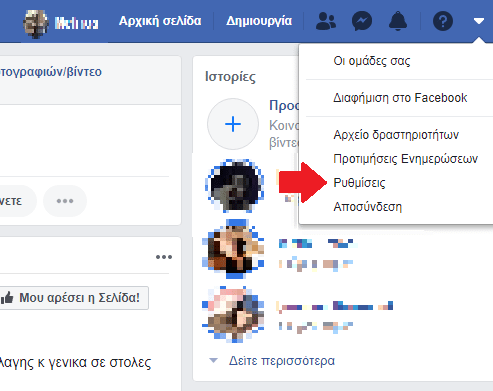Click the Help question mark icon
493x391 pixels.
[443, 21]
